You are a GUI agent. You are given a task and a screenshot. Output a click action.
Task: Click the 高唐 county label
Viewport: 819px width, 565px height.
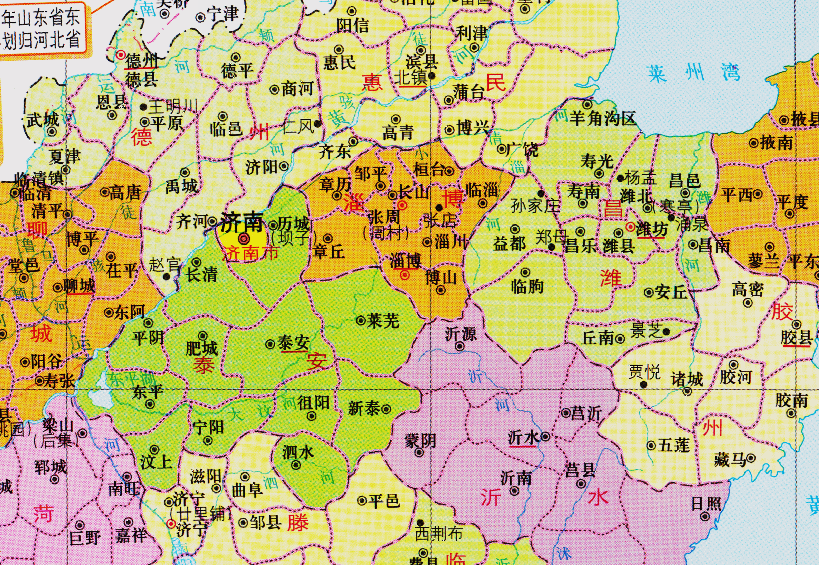click(x=125, y=193)
